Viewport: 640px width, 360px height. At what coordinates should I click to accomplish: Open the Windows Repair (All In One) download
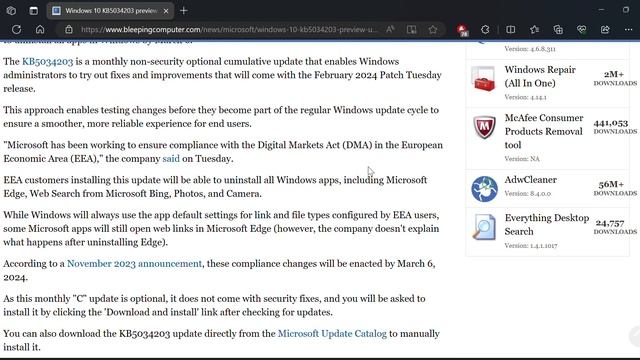540,76
